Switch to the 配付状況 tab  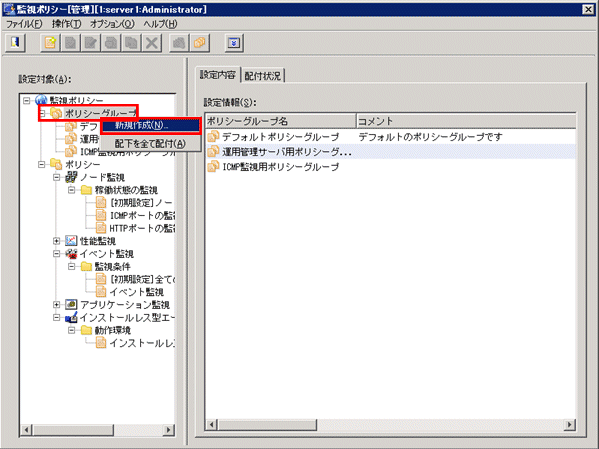click(263, 75)
